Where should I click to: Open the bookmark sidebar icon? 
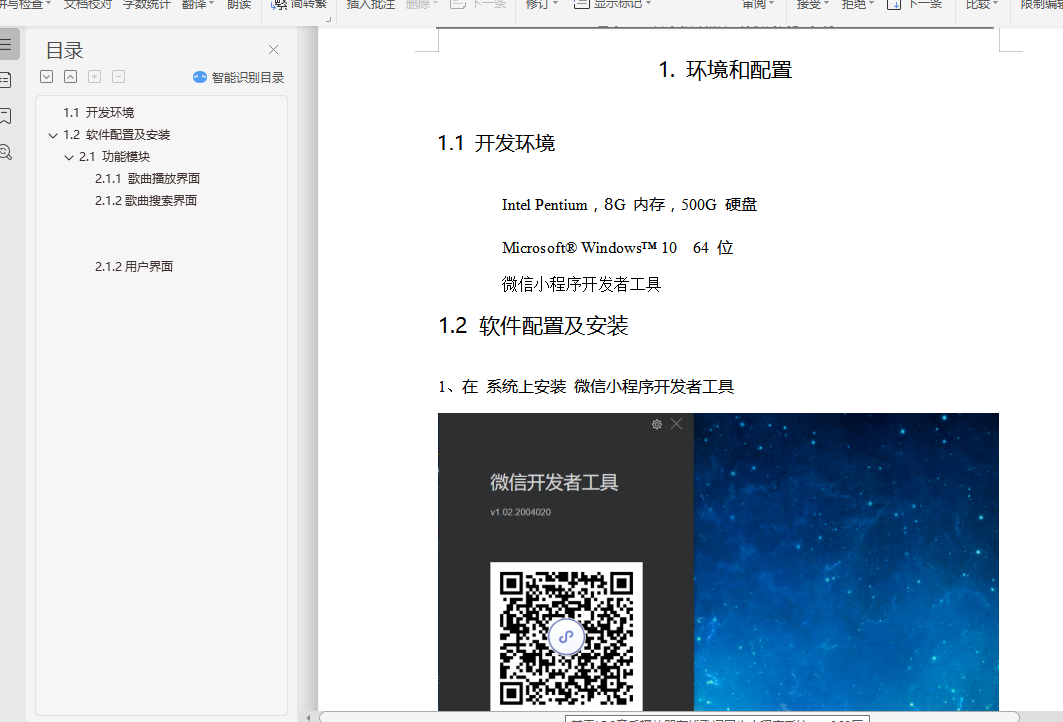[5, 116]
